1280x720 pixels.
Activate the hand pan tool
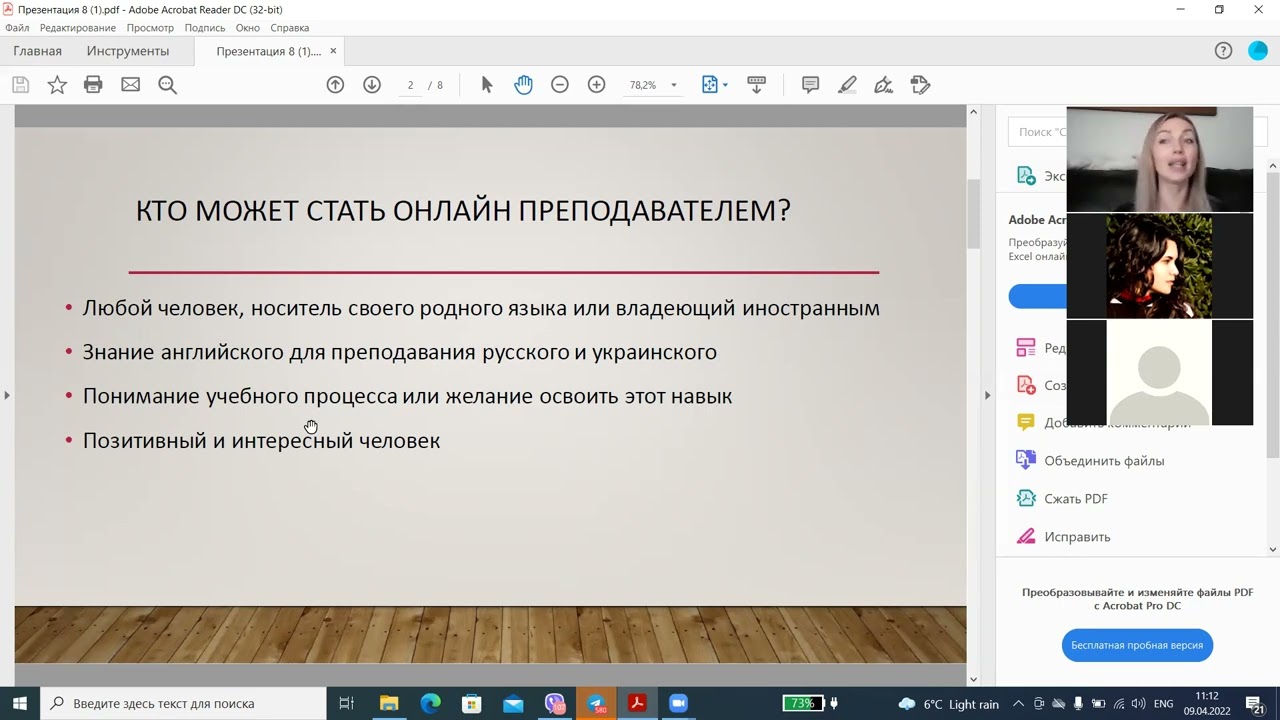[x=523, y=85]
